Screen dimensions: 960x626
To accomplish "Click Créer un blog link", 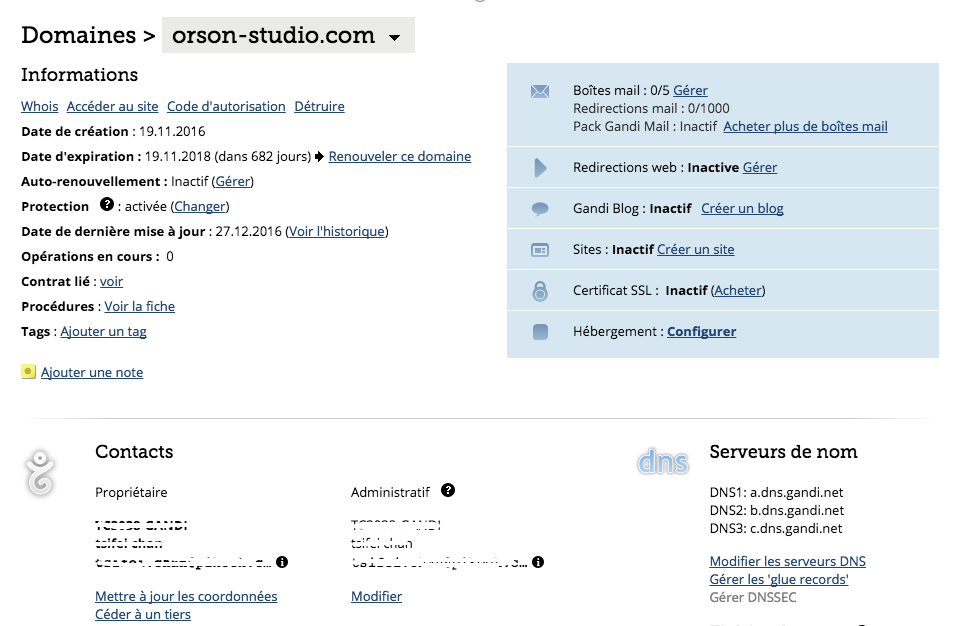I will pos(742,209).
